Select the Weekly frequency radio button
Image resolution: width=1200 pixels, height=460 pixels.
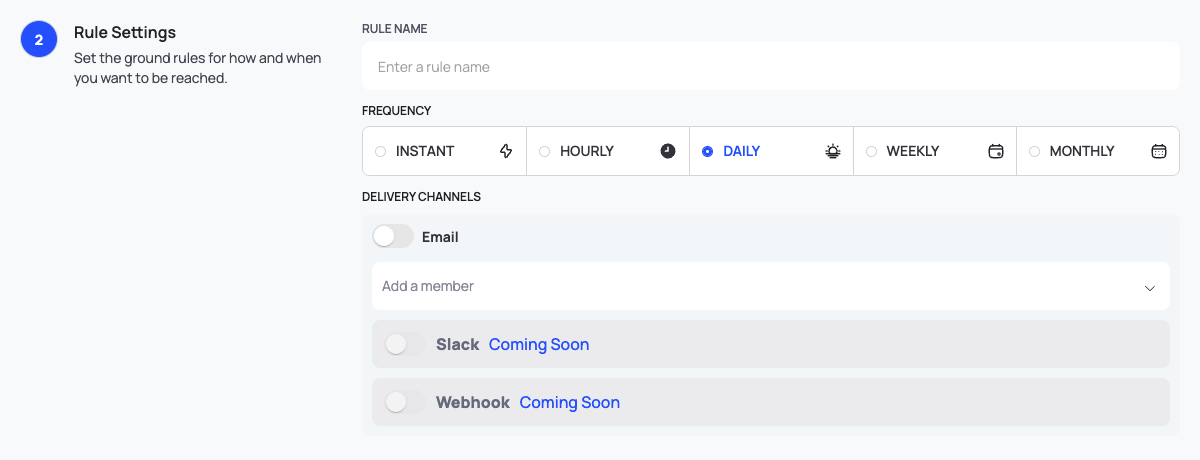pyautogui.click(x=871, y=152)
